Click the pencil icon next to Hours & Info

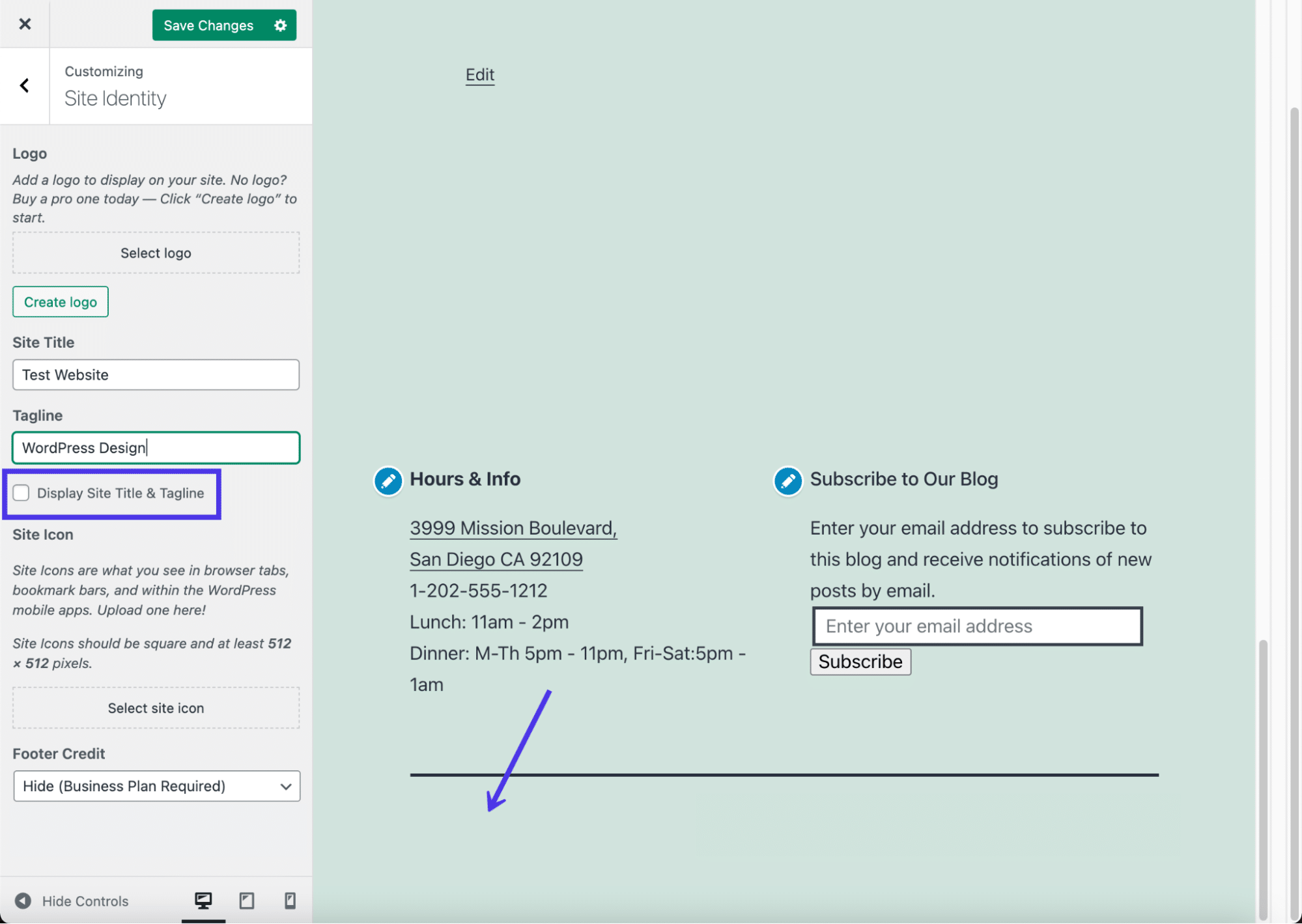point(388,481)
